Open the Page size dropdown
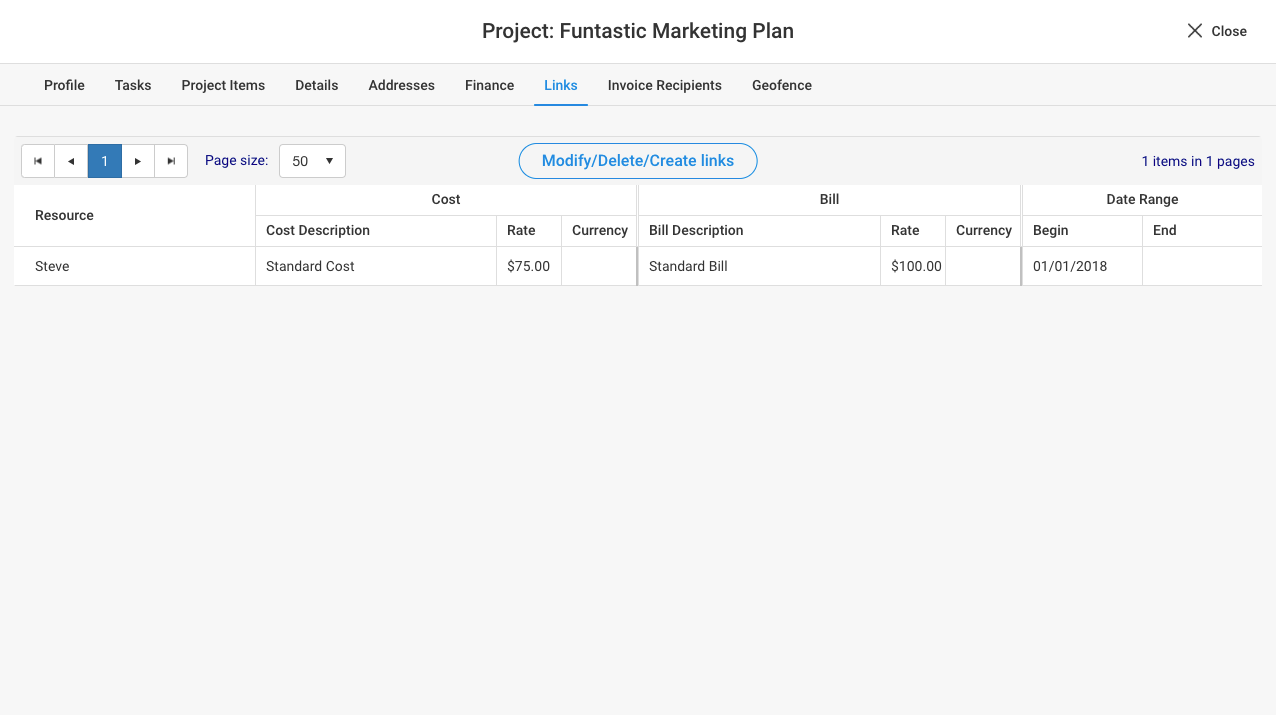The width and height of the screenshot is (1276, 715). click(312, 161)
